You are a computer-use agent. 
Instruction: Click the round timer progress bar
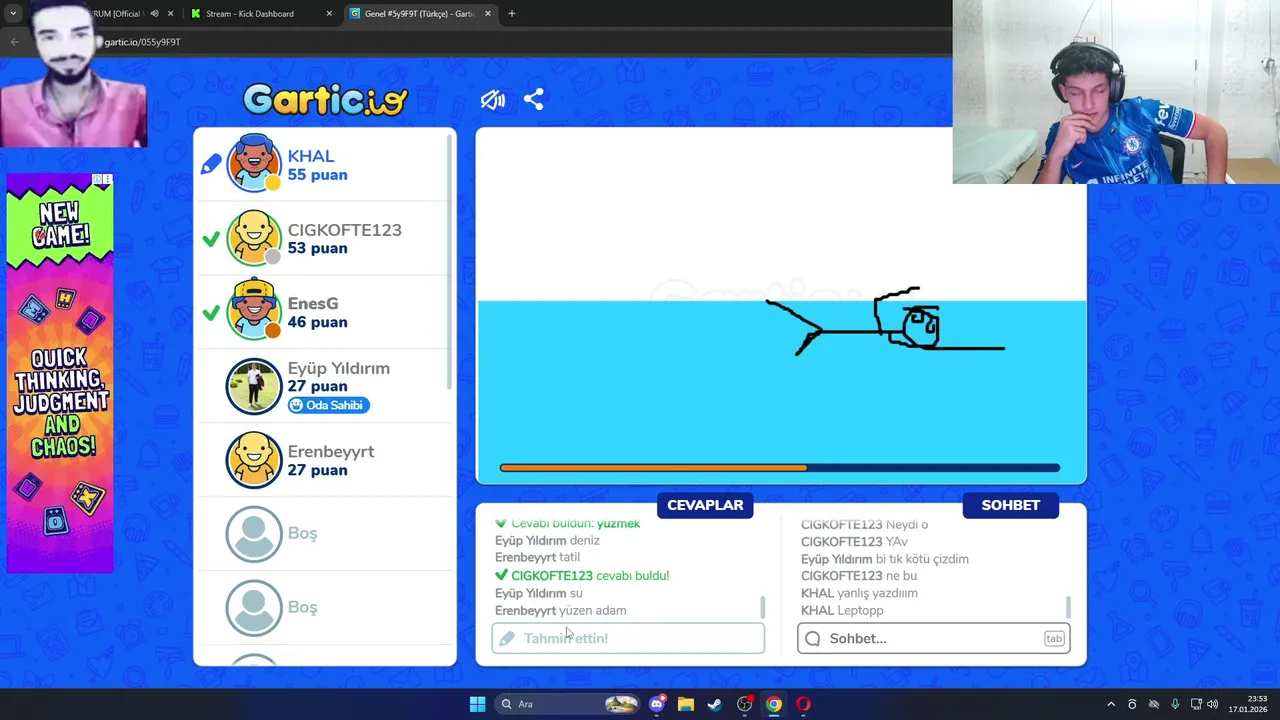780,467
